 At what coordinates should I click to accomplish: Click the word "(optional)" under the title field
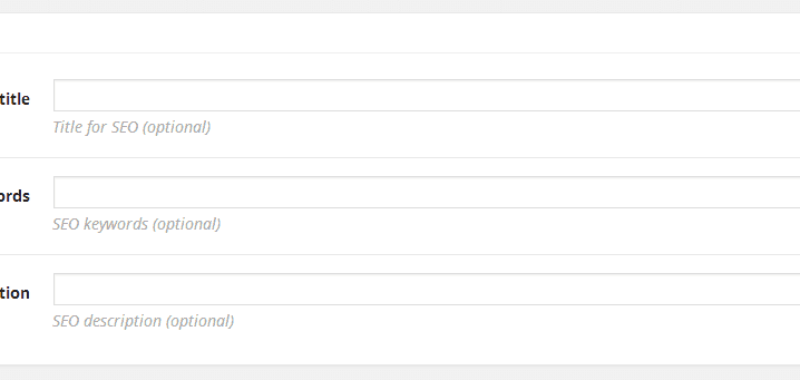177,128
